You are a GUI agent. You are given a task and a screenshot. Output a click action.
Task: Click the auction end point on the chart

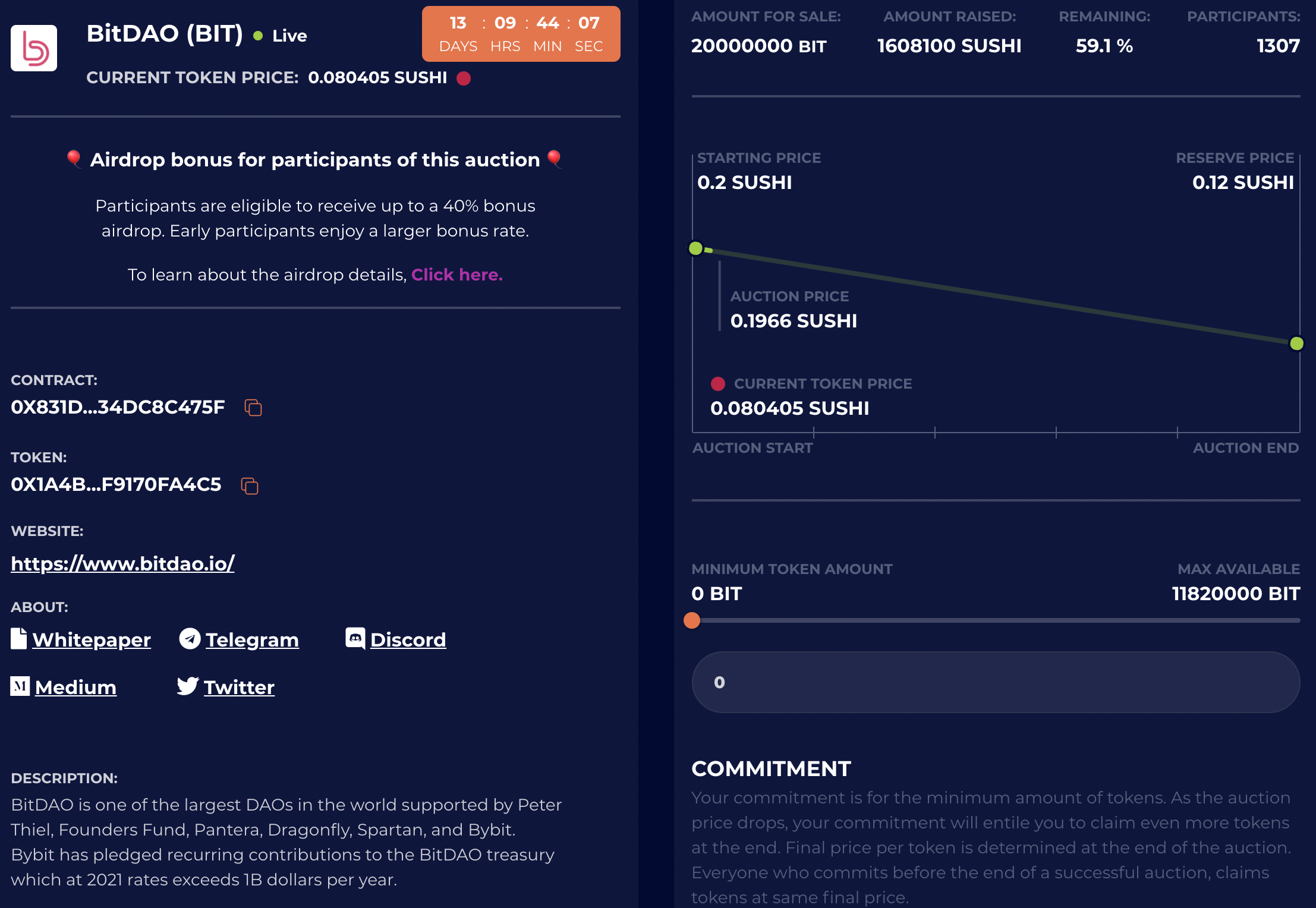point(1297,343)
